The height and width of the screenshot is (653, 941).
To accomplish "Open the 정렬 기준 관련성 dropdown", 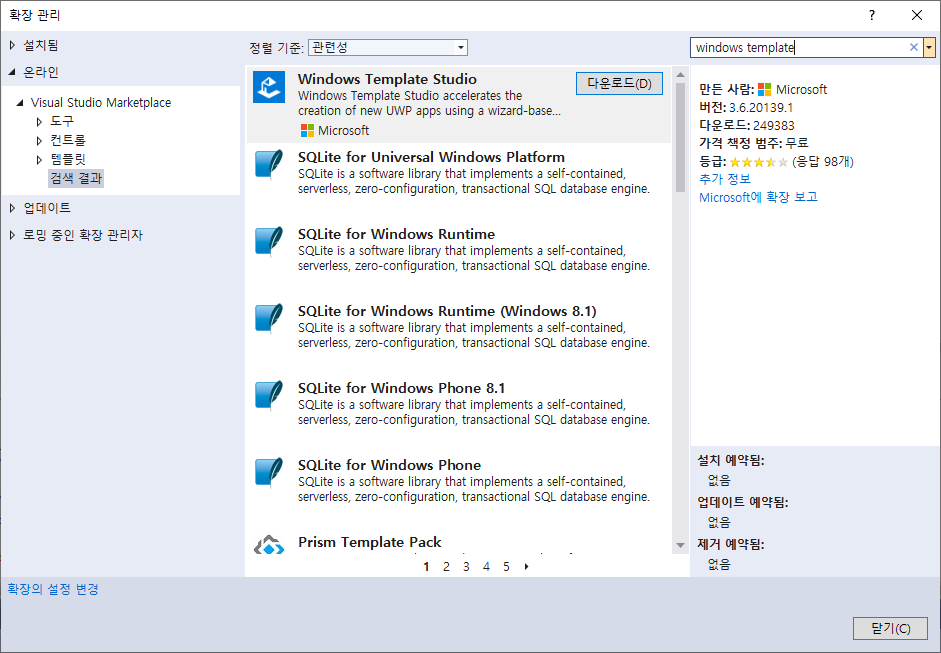I will (x=388, y=47).
